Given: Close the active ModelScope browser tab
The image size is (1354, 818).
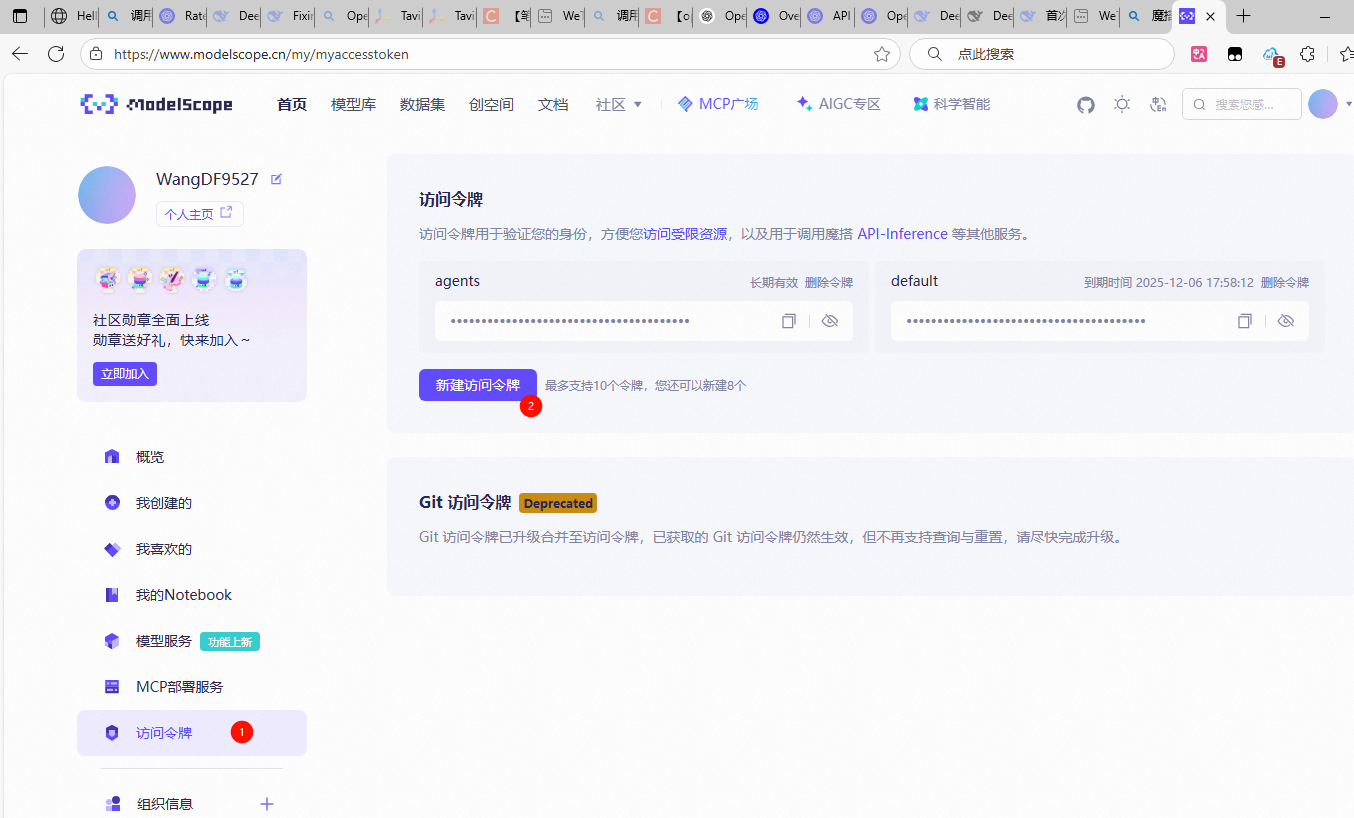Looking at the screenshot, I should [1210, 16].
